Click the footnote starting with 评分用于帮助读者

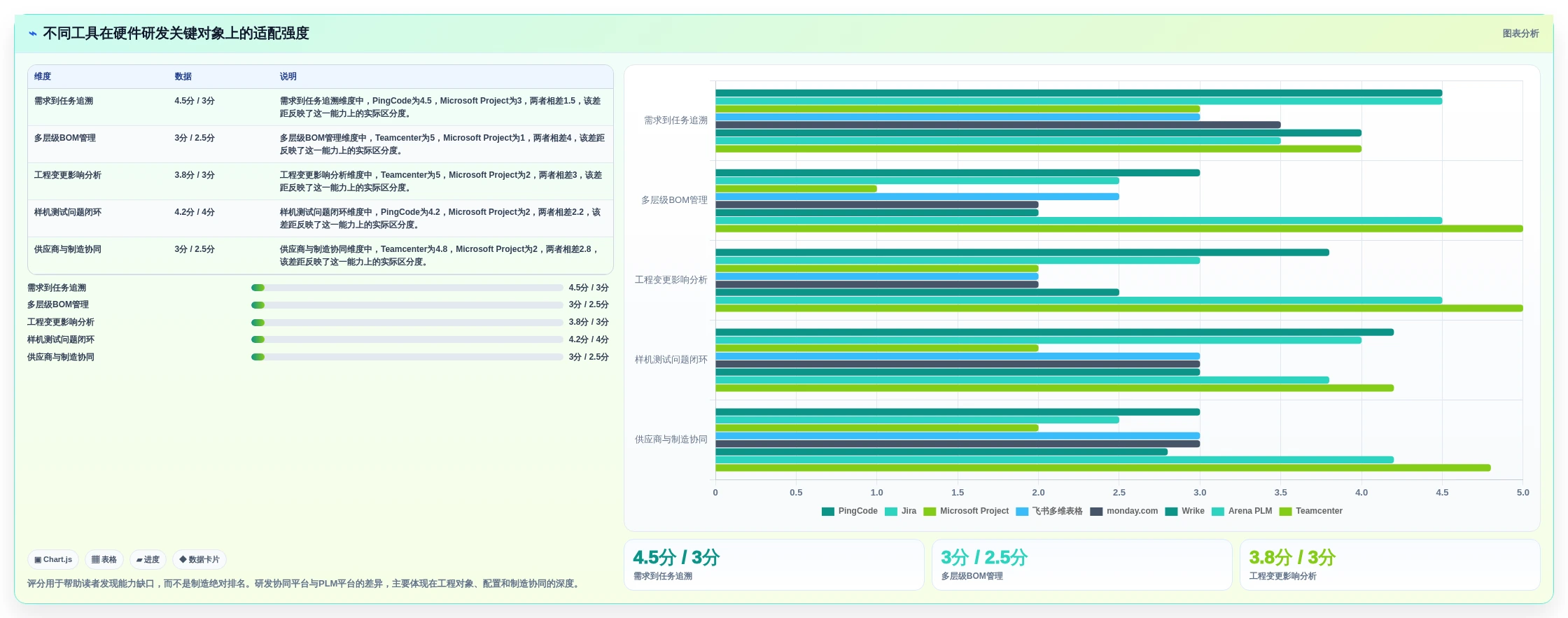(305, 584)
